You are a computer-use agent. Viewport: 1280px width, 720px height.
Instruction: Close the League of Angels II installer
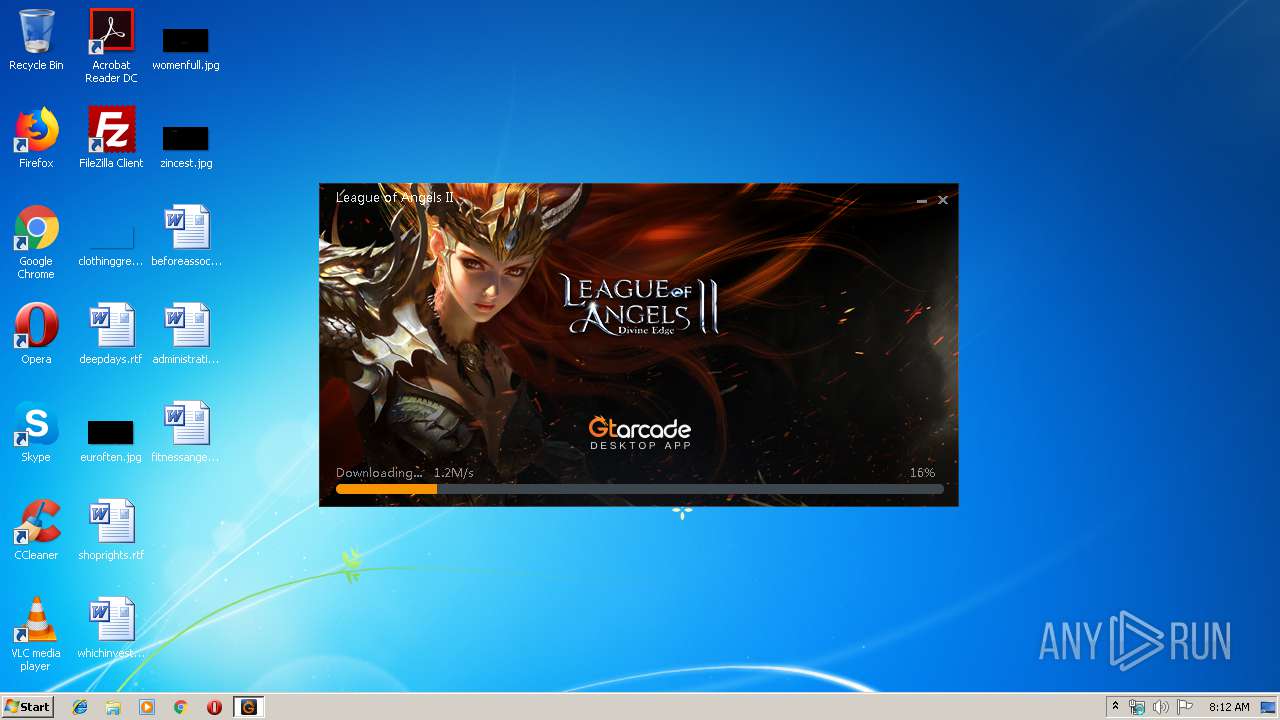(943, 200)
